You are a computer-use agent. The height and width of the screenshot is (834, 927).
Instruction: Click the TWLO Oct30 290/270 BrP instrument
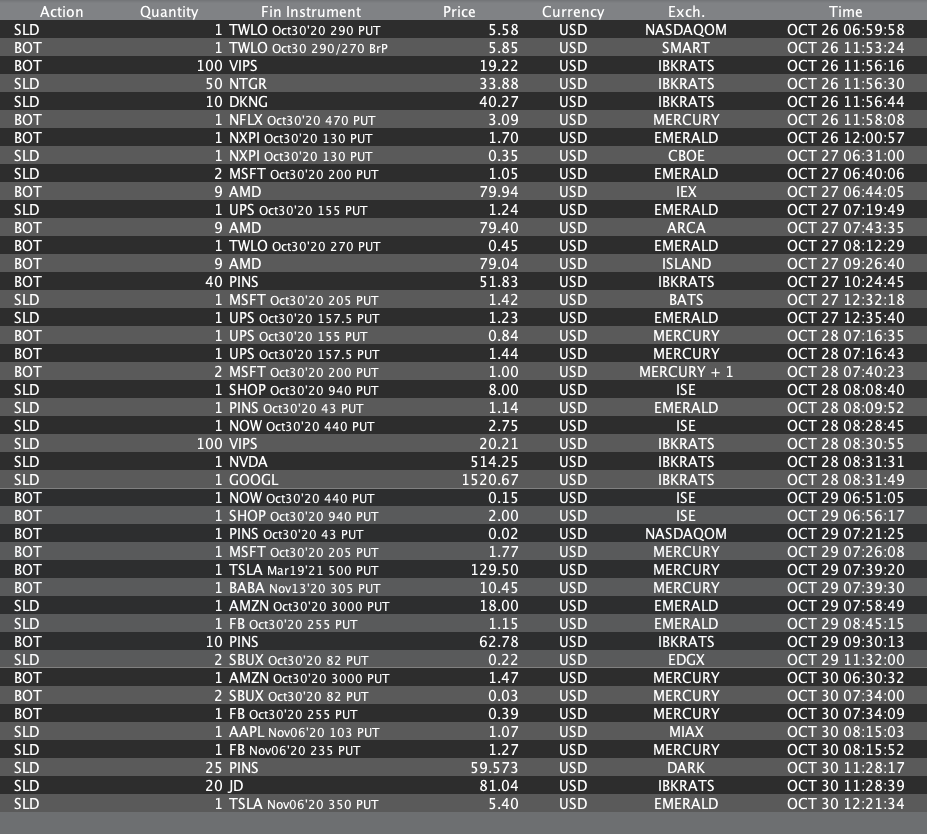[x=308, y=48]
